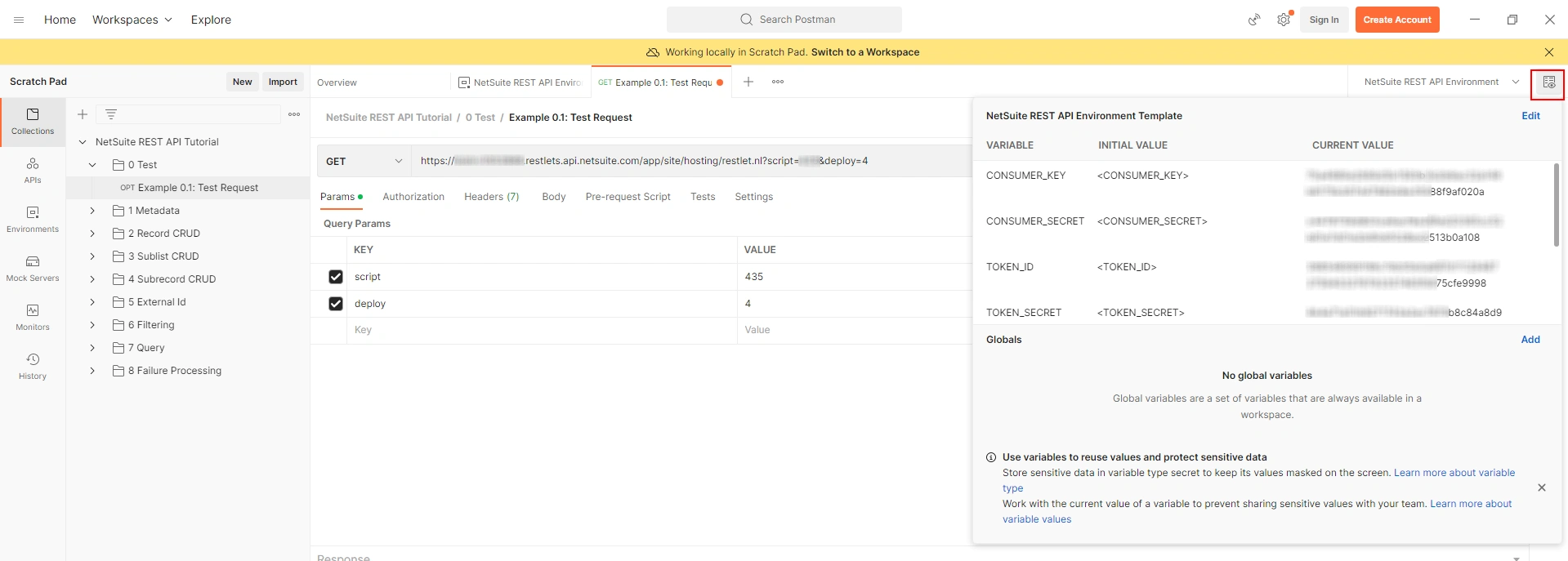Image resolution: width=1568 pixels, height=561 pixels.
Task: Open the APIs sidebar section
Action: [x=33, y=171]
